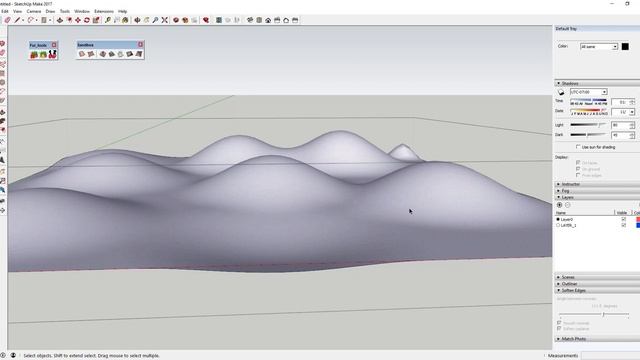The width and height of the screenshot is (640, 360).
Task: Open the Help menu
Action: coord(122,11)
